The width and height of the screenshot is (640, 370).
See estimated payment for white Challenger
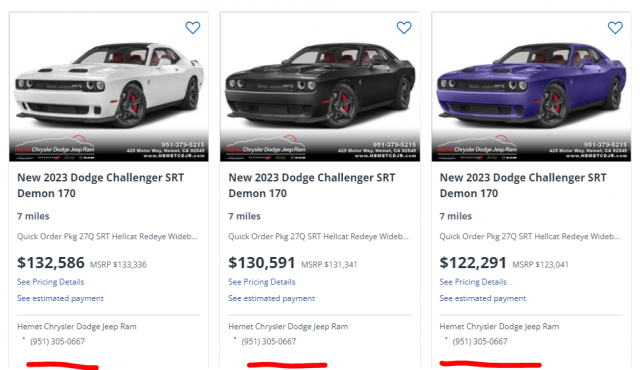click(60, 298)
